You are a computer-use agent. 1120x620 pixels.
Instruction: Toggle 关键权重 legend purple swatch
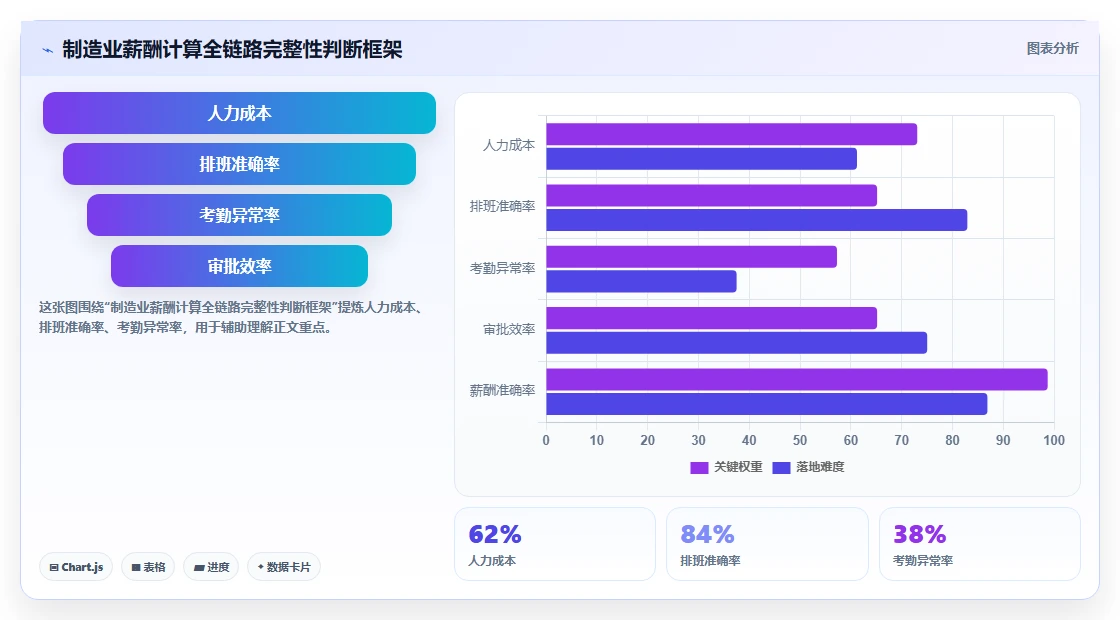click(699, 467)
